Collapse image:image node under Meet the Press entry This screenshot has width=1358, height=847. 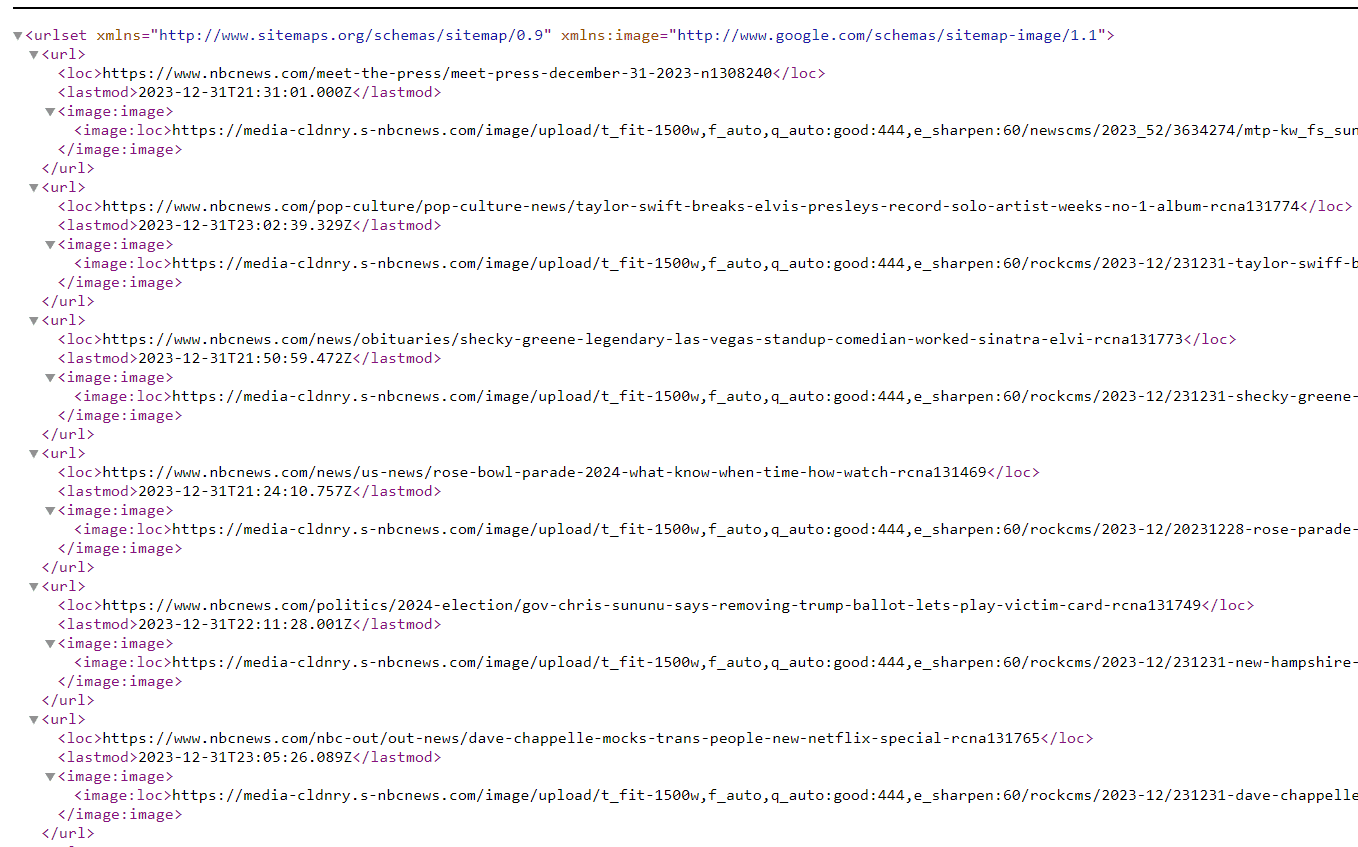point(49,112)
